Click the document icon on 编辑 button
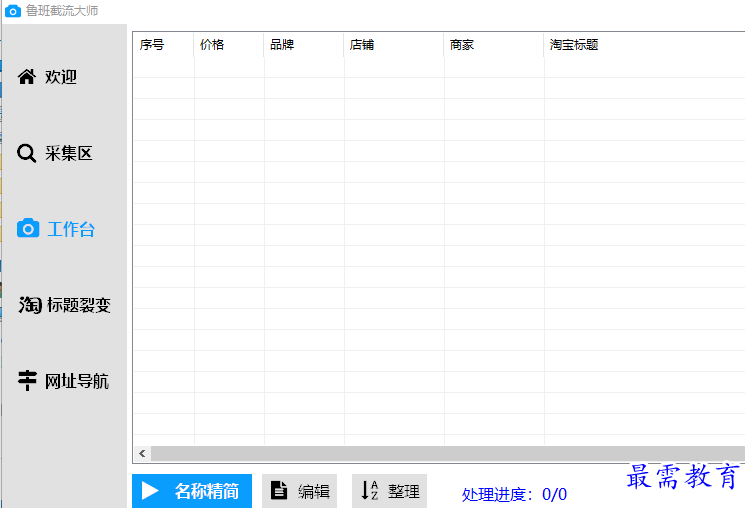Image resolution: width=748 pixels, height=508 pixels. (x=281, y=490)
